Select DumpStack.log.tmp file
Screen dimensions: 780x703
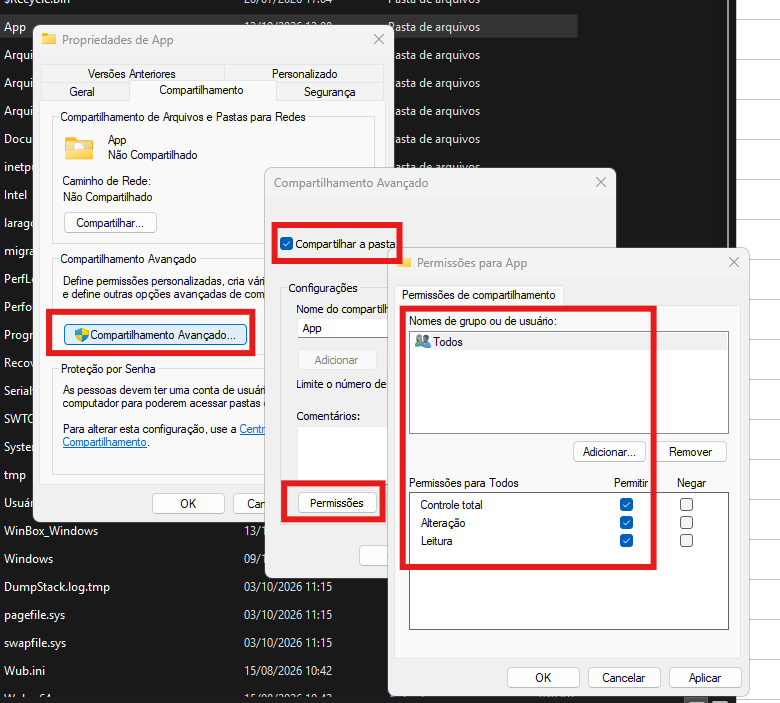point(57,587)
